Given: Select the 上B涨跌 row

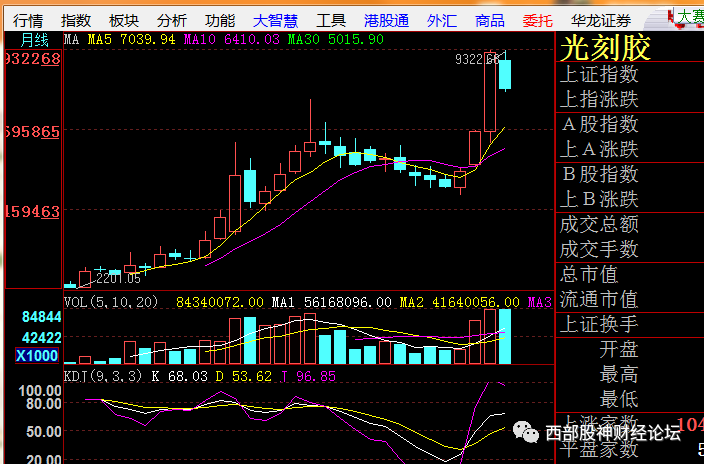Looking at the screenshot, I should click(x=630, y=199).
